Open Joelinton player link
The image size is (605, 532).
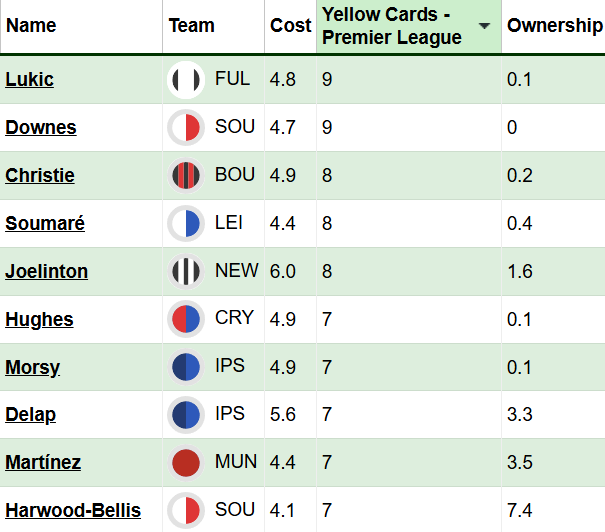coord(46,271)
